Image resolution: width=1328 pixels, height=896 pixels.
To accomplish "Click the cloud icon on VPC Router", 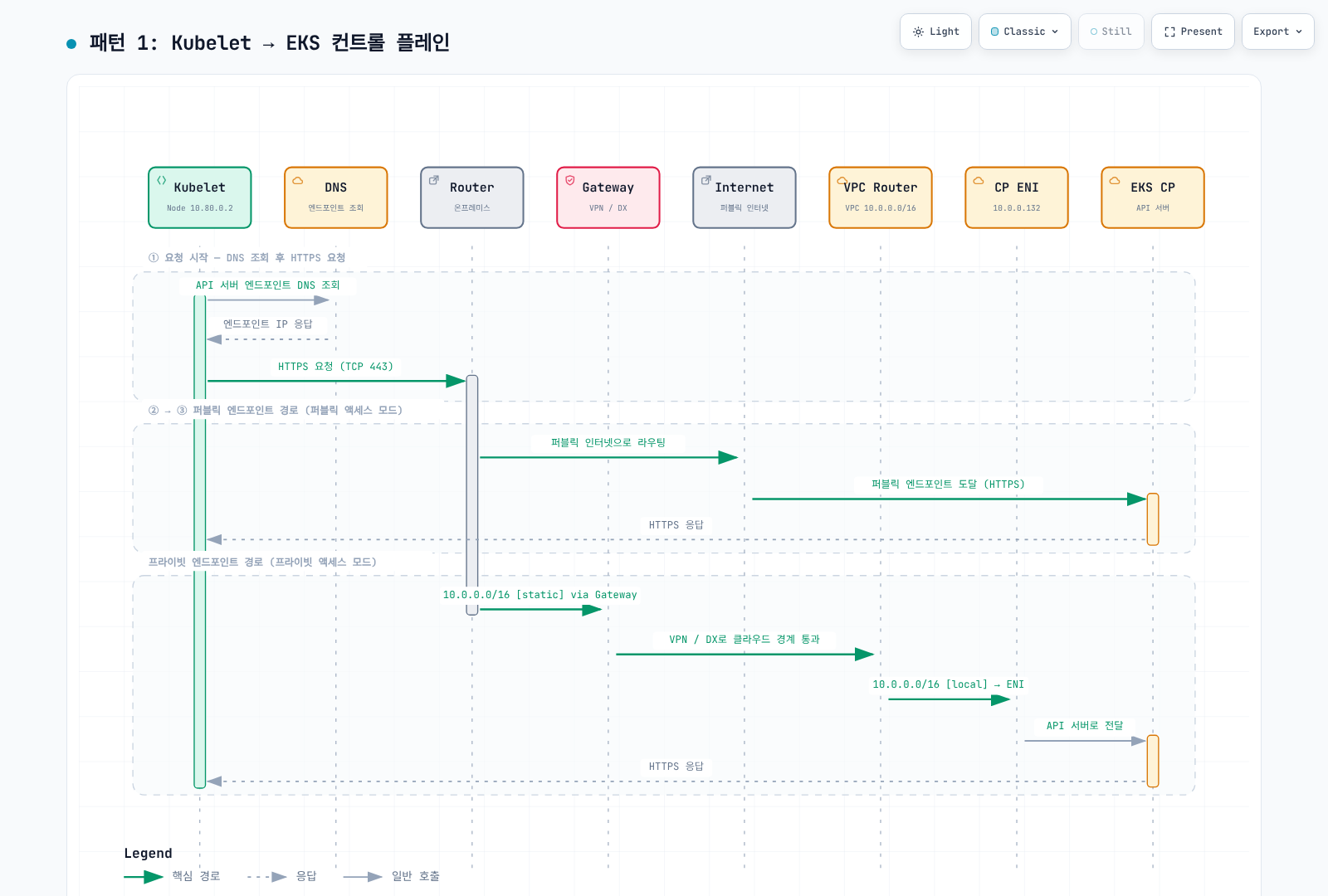I will (x=842, y=180).
